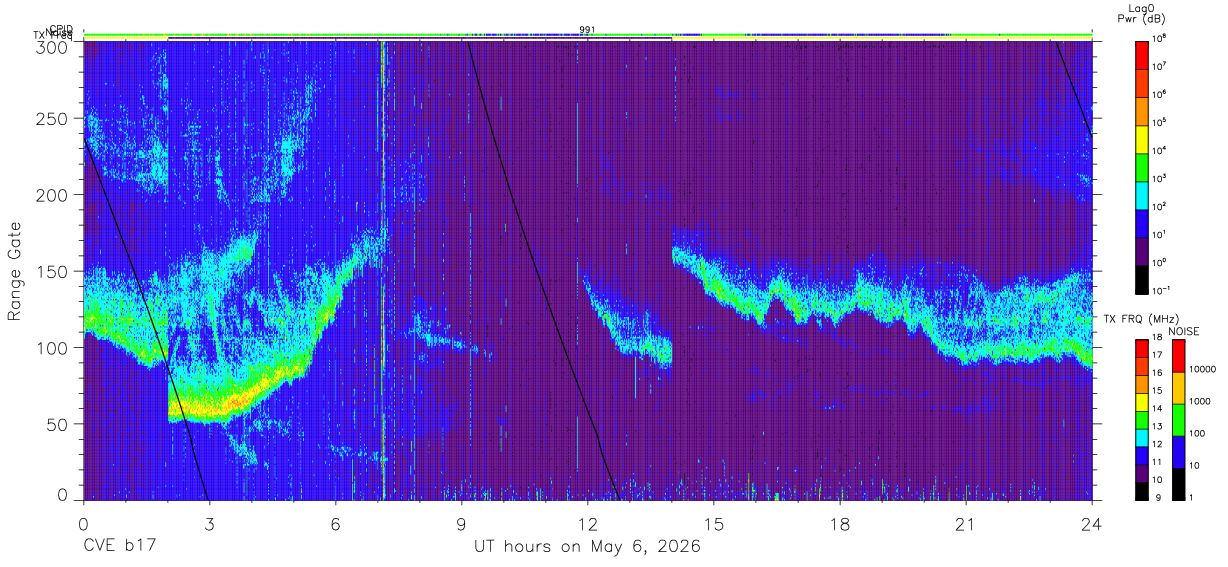Click the '150' tick on the Range Gate axis
The height and width of the screenshot is (567, 1228).
(x=51, y=271)
